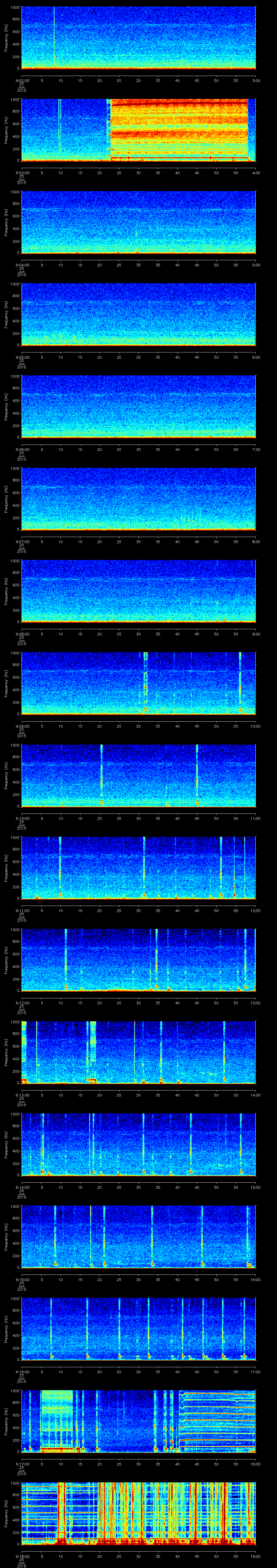
Task: Pick the spectrogram panel starting at 6:07:00
Action: pyautogui.click(x=138, y=499)
